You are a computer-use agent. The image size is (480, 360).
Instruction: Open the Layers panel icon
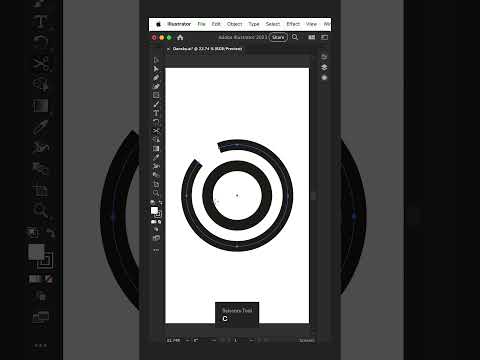click(324, 67)
